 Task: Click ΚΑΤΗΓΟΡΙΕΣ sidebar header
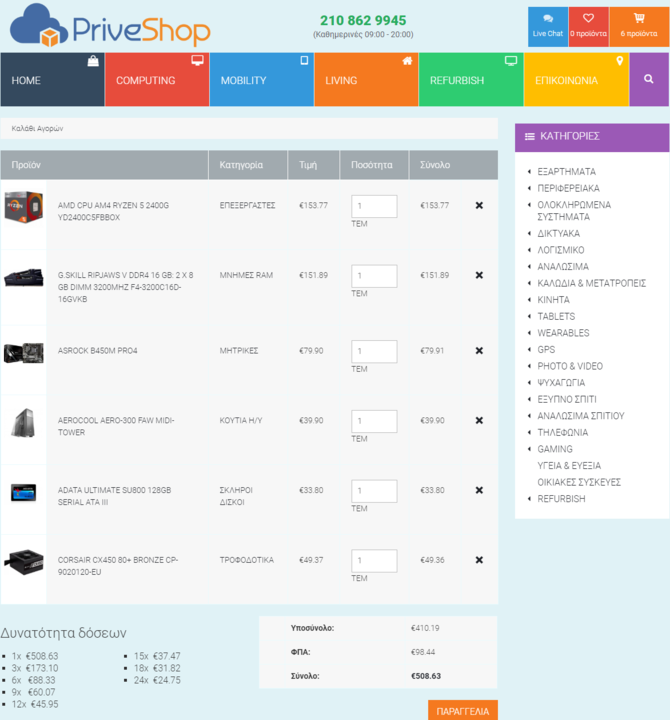(x=592, y=137)
